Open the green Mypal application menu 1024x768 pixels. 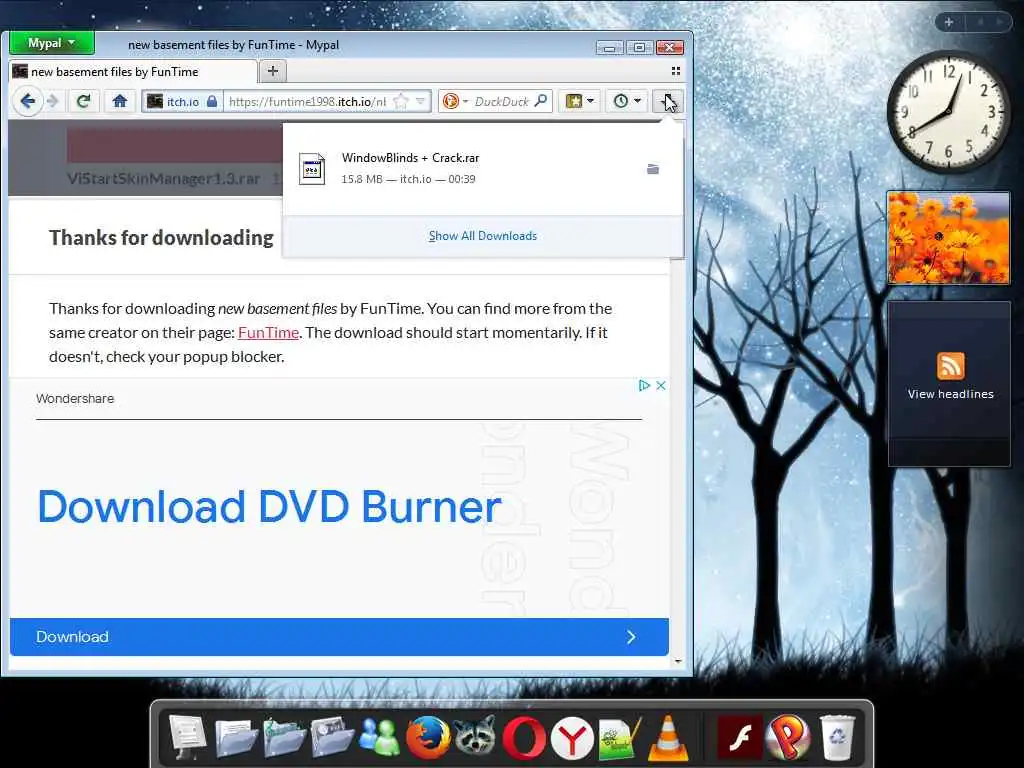pos(52,43)
